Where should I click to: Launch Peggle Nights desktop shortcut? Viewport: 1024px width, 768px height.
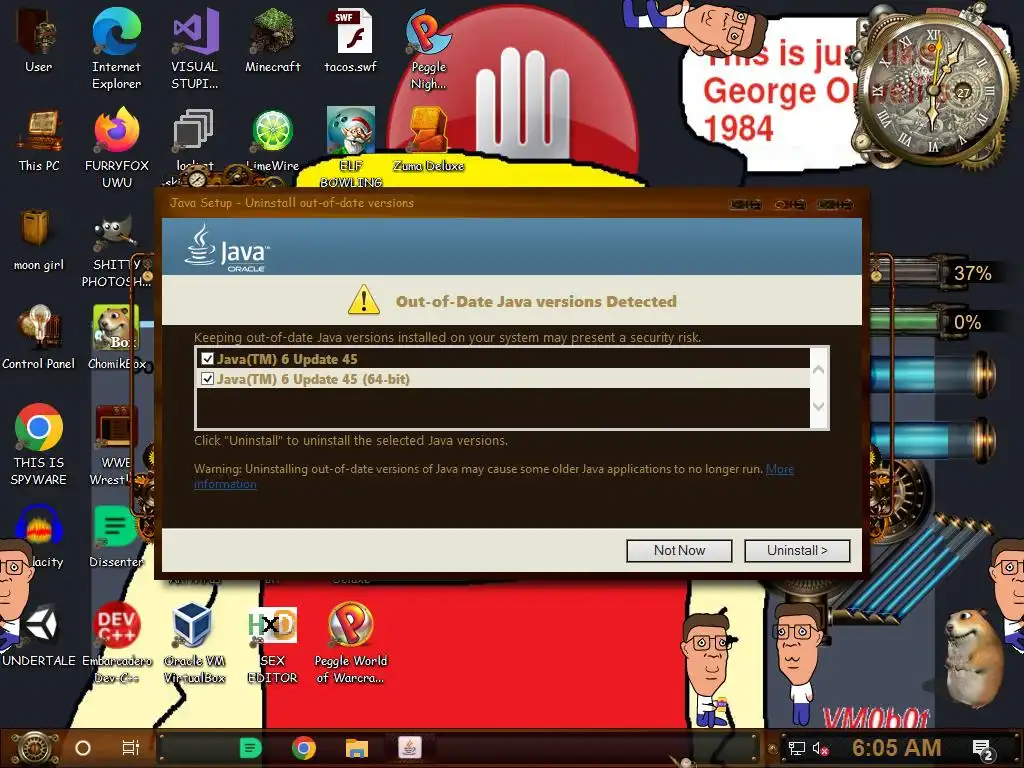pyautogui.click(x=428, y=47)
